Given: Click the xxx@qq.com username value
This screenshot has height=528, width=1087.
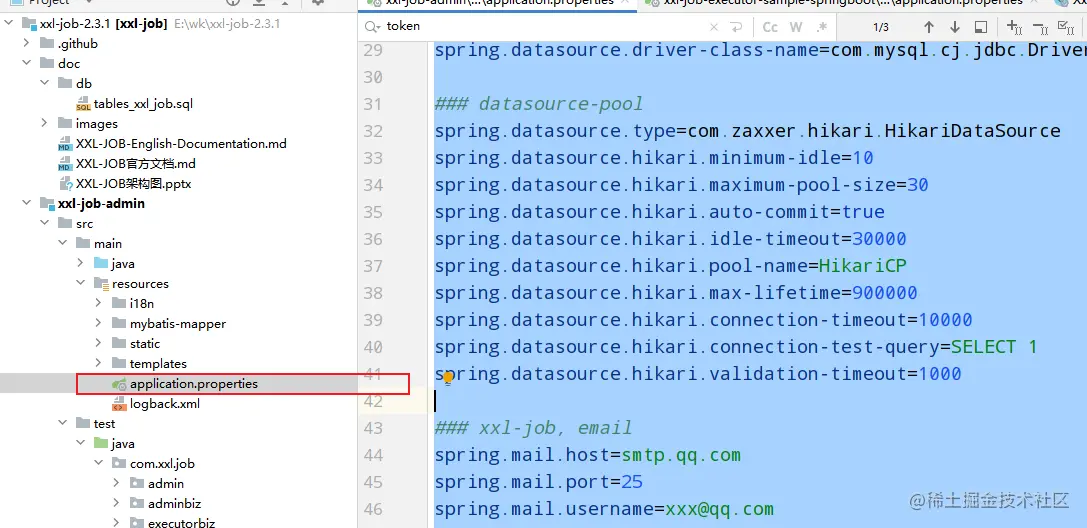Looking at the screenshot, I should click(720, 509).
